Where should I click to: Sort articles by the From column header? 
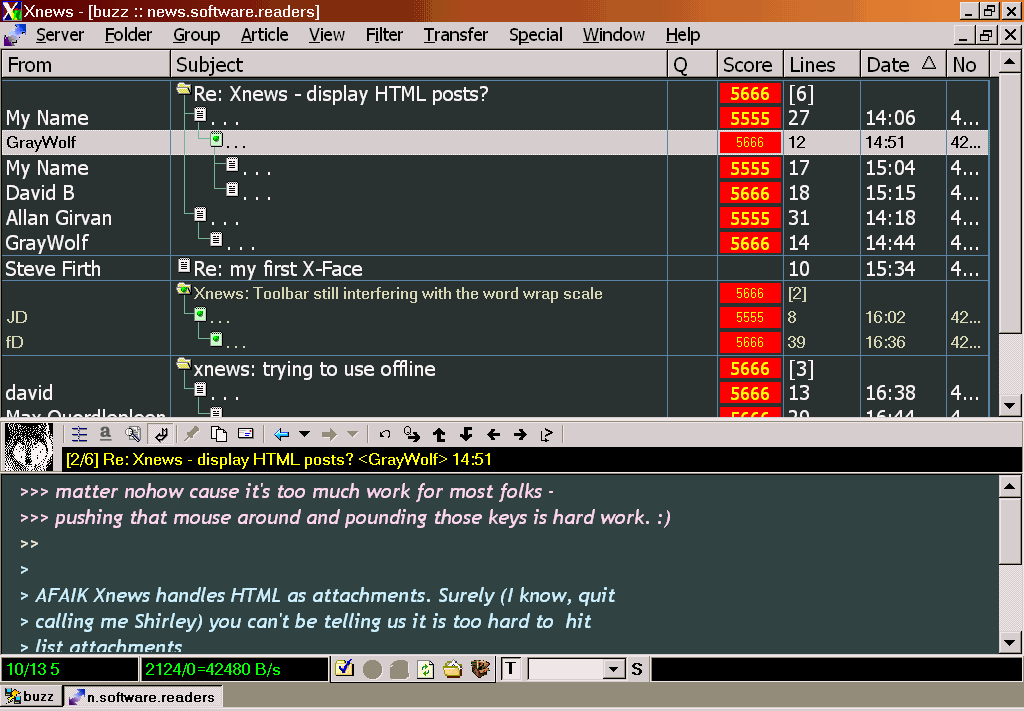click(x=85, y=65)
